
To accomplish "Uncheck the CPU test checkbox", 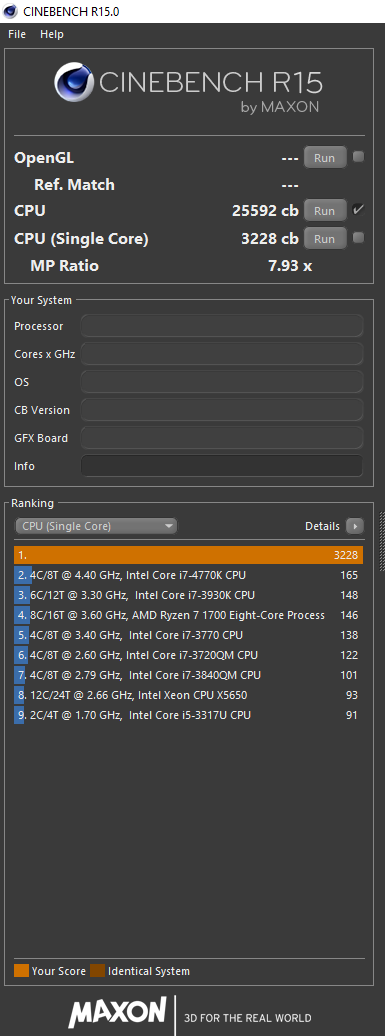I will pyautogui.click(x=358, y=210).
